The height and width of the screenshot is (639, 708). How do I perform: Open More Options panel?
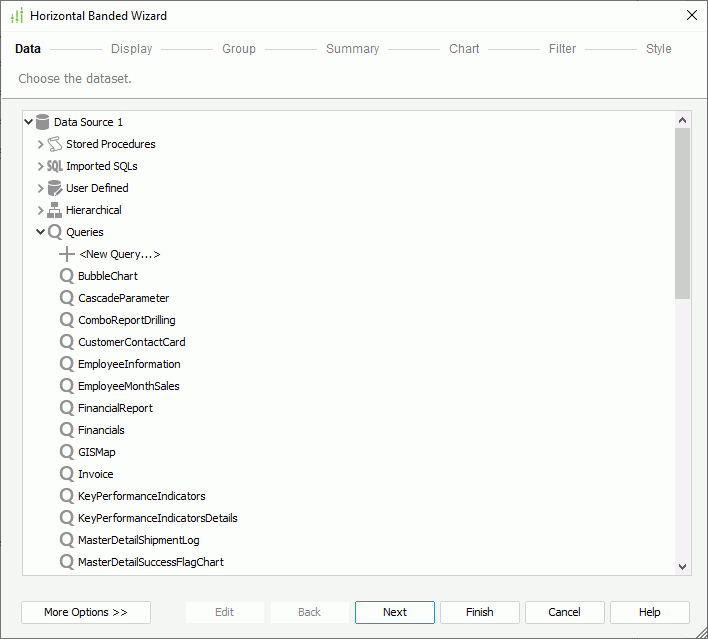coord(86,612)
